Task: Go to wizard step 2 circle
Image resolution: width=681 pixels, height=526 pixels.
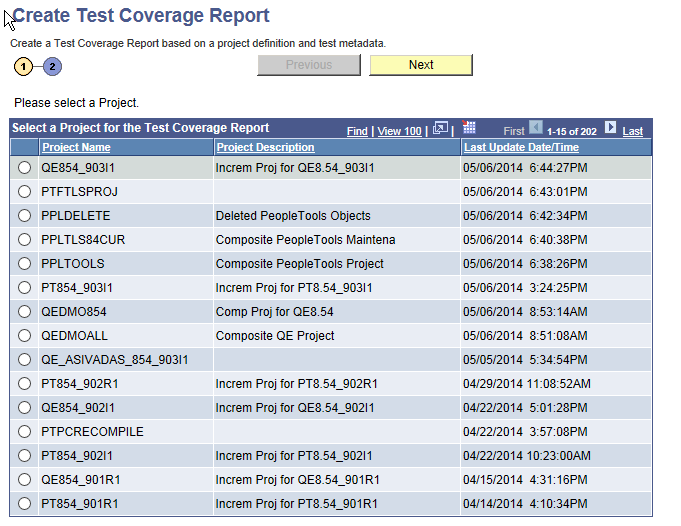Action: click(x=52, y=66)
